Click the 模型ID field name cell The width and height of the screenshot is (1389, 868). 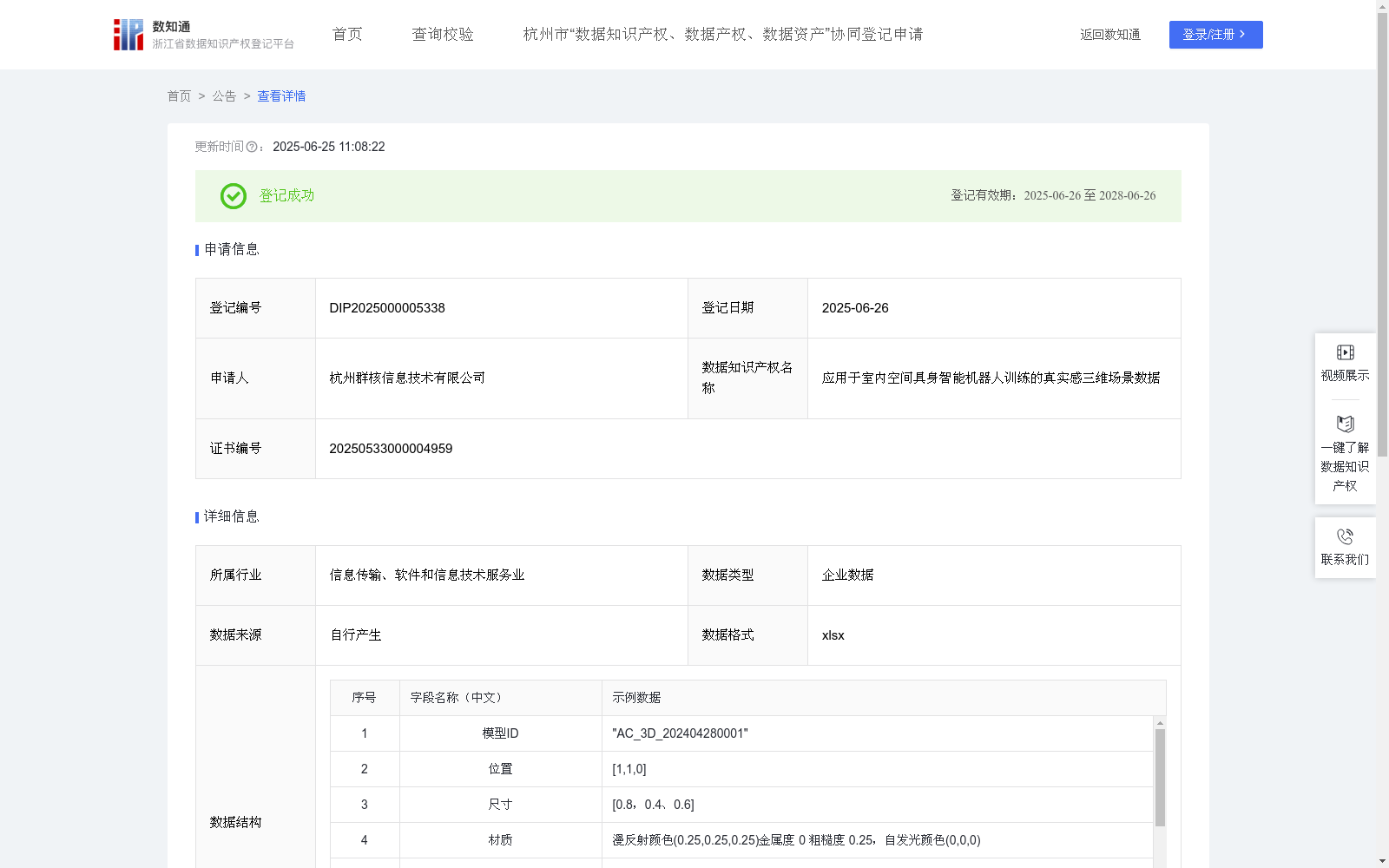(500, 733)
